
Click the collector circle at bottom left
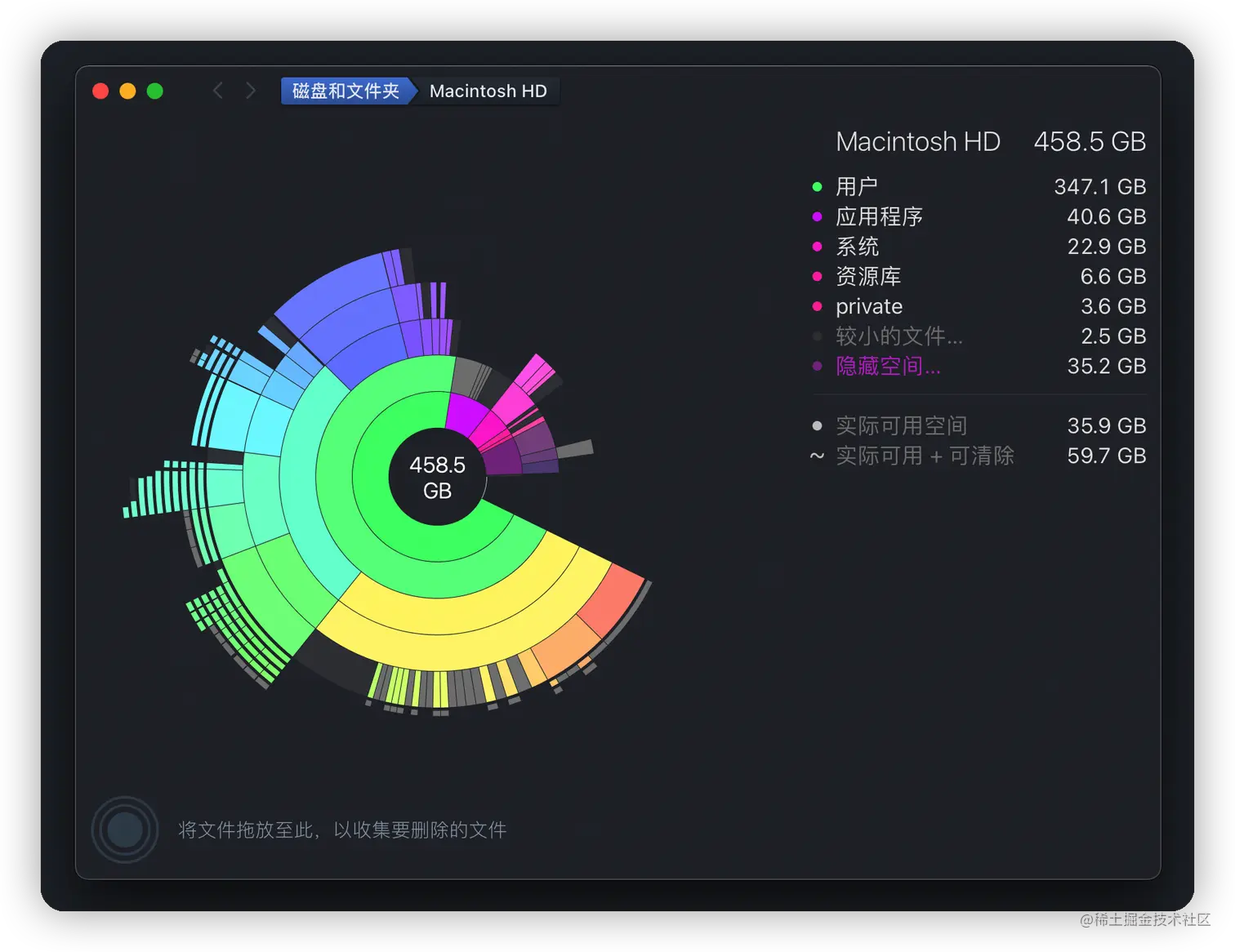[x=124, y=830]
